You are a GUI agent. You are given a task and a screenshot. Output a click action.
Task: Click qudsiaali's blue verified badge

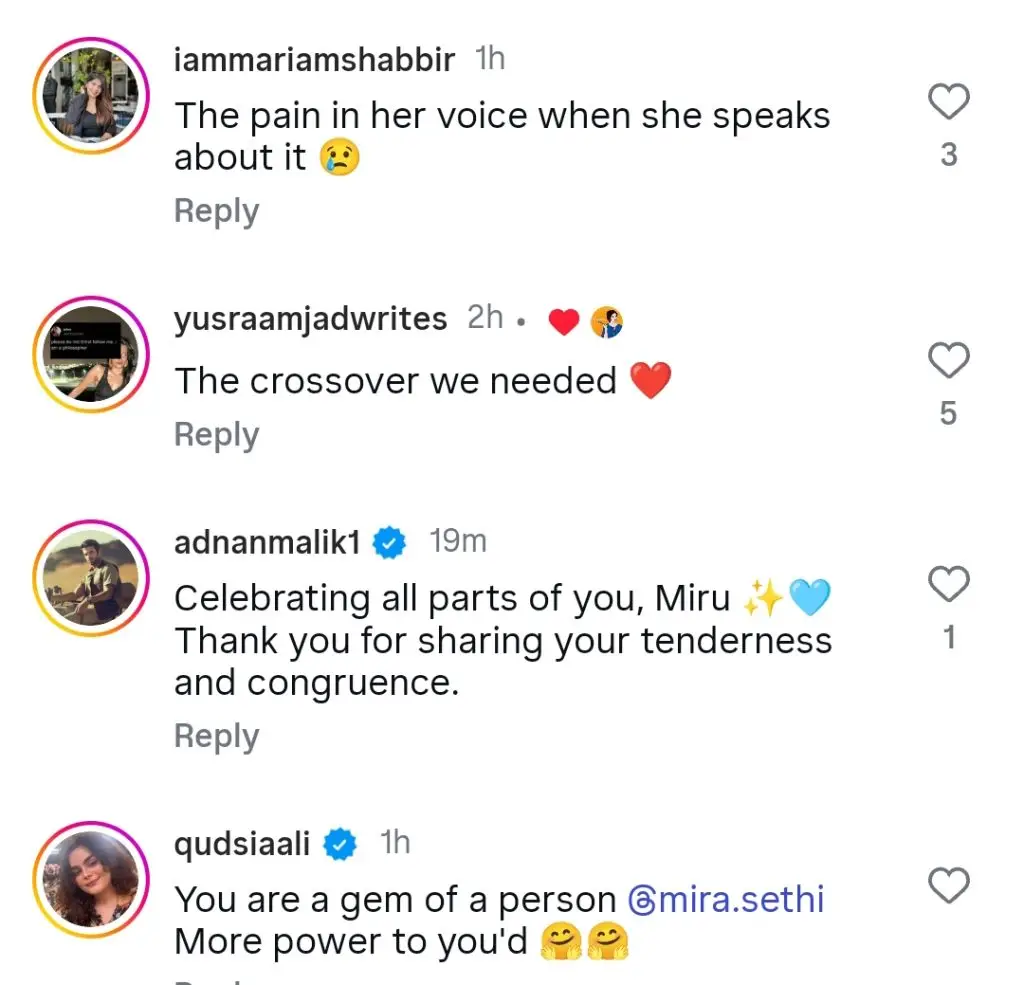(x=341, y=844)
